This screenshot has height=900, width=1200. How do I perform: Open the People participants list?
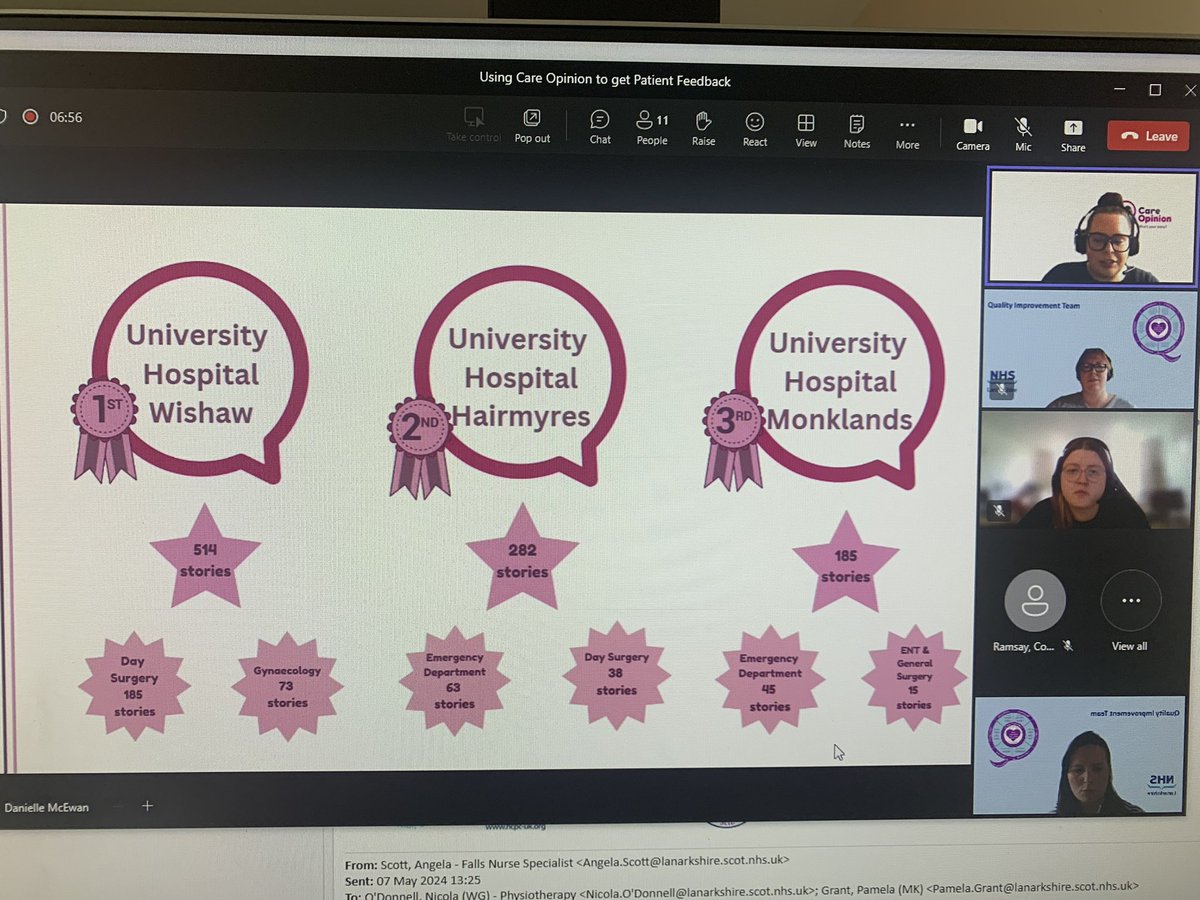pyautogui.click(x=652, y=128)
